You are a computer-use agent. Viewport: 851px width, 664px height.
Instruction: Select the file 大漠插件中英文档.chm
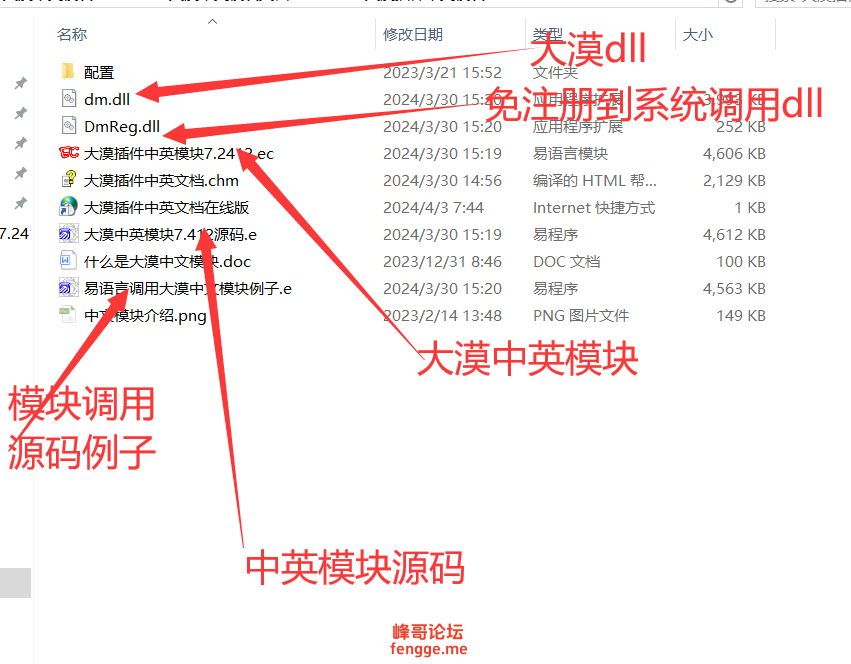click(x=161, y=180)
